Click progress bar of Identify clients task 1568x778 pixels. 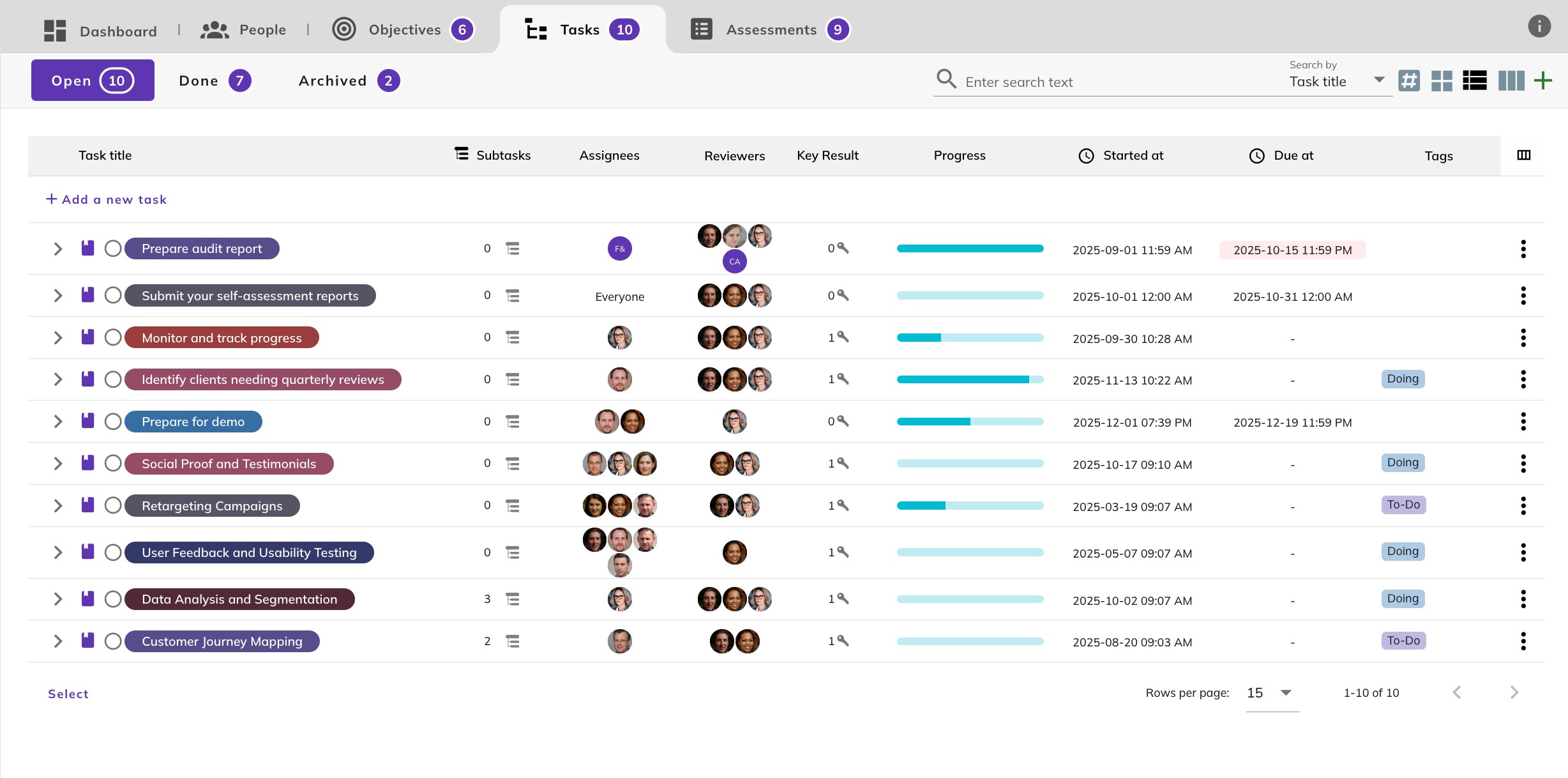point(970,379)
